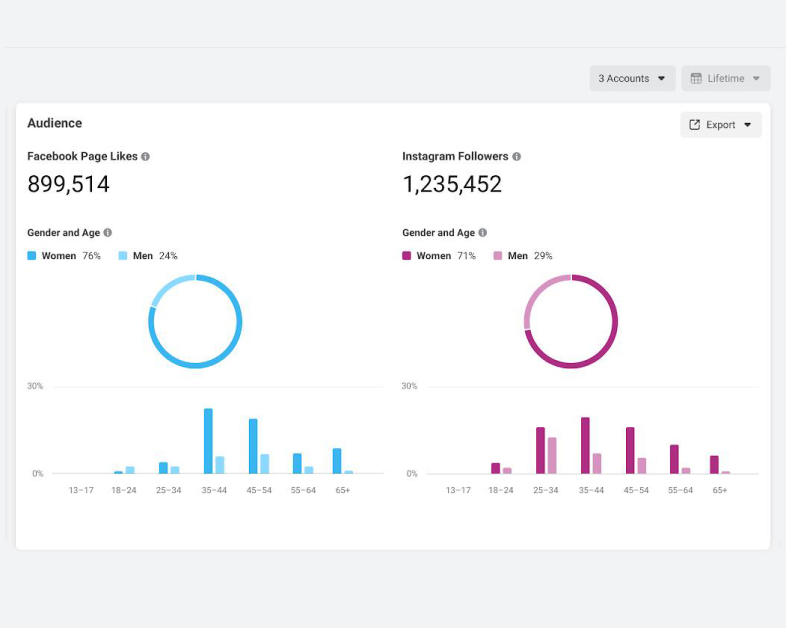Click the pink Men legend swatch
Image resolution: width=786 pixels, height=628 pixels.
click(x=498, y=256)
